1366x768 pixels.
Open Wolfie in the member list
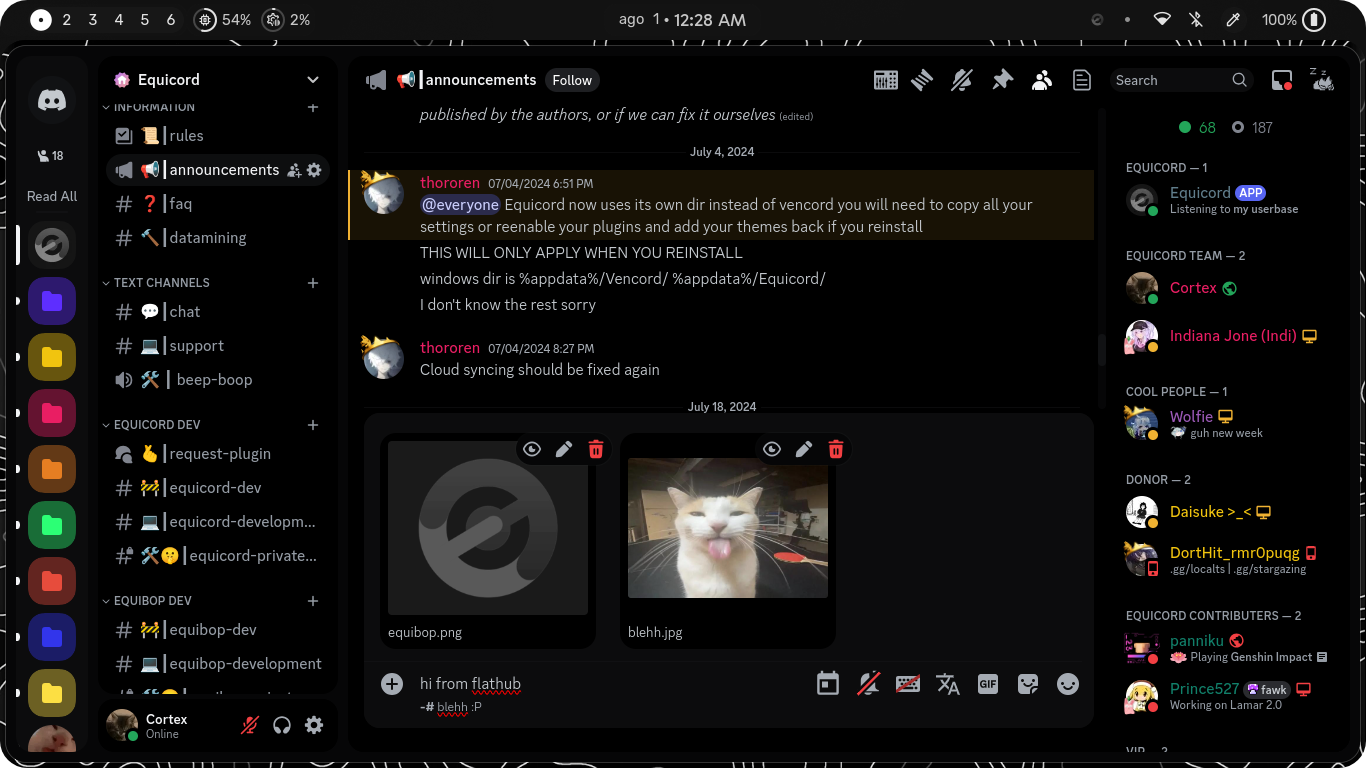pos(1225,424)
